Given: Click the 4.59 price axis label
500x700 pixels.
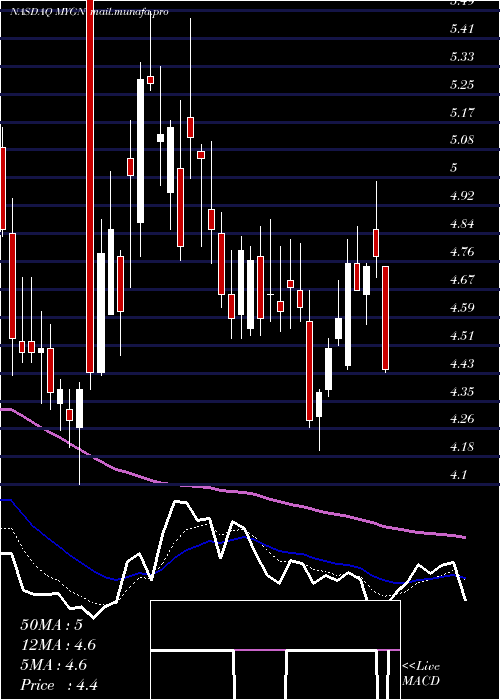Looking at the screenshot, I should 462,308.
